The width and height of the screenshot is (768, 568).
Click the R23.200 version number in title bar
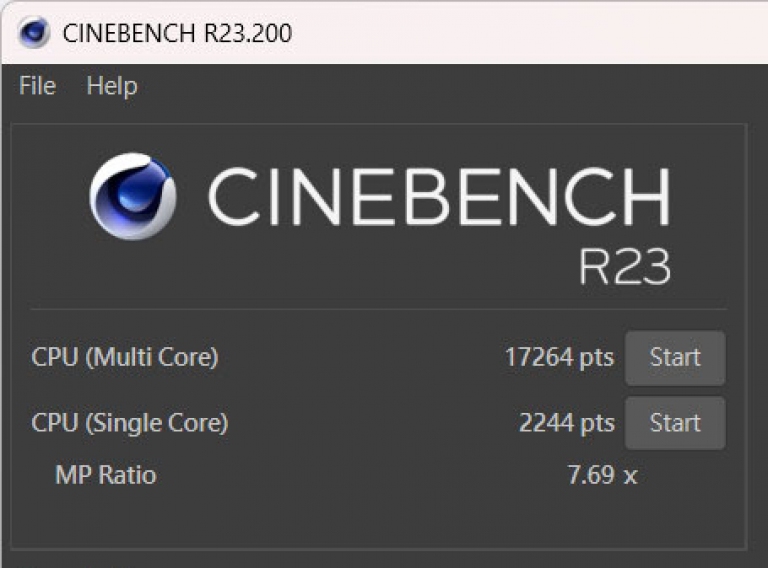tap(248, 32)
